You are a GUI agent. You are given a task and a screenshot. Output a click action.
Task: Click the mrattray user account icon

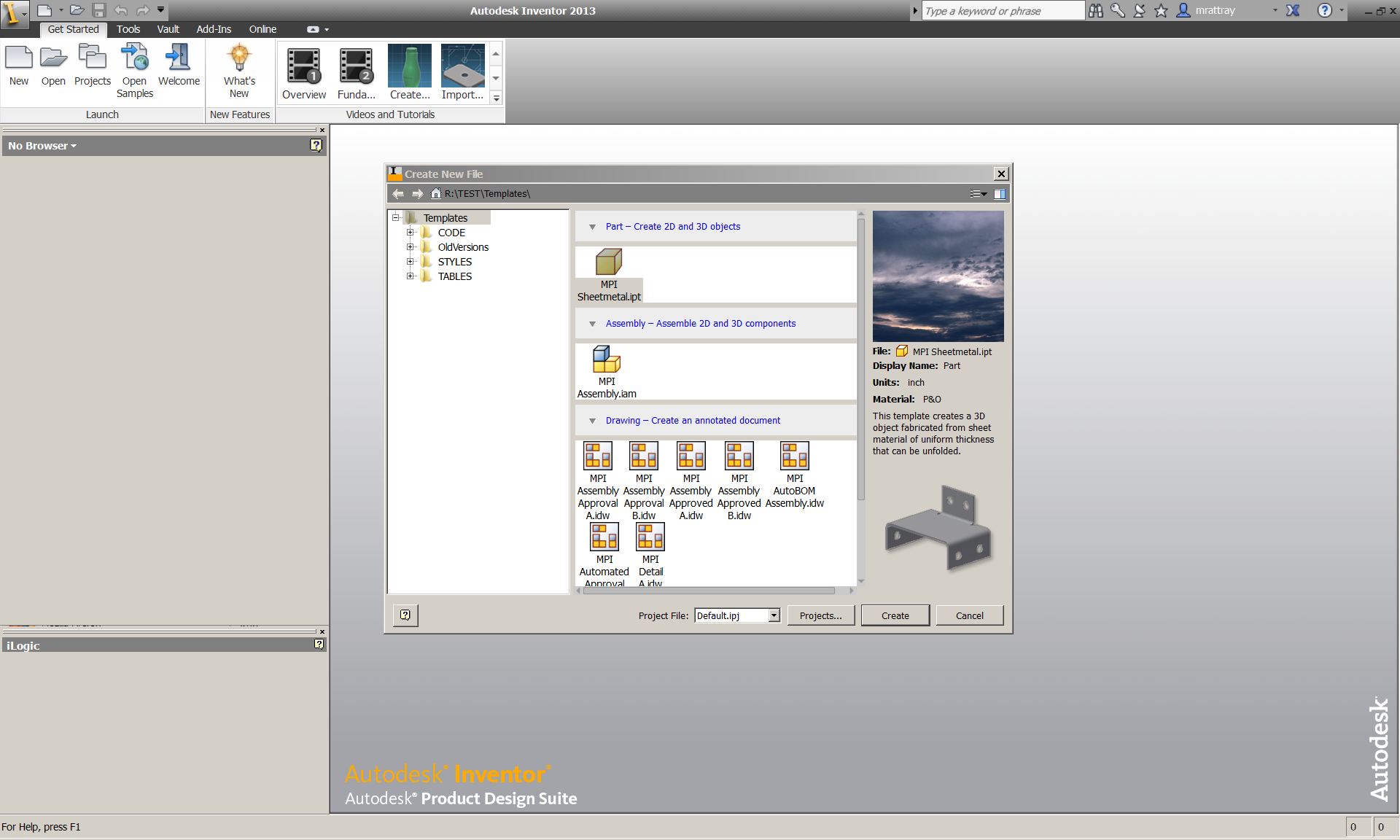click(1183, 10)
